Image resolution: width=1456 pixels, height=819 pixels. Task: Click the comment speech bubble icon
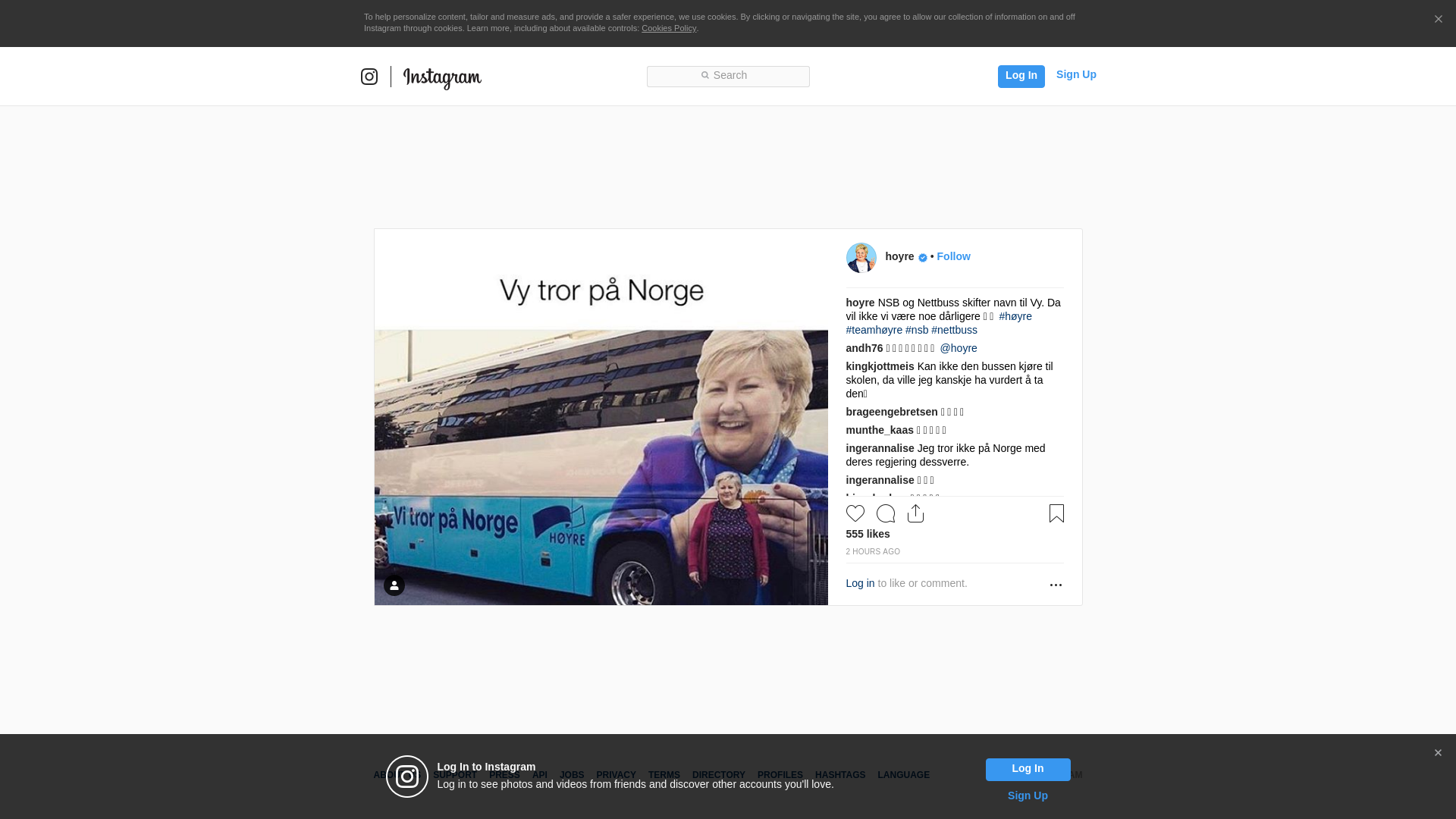coord(885,513)
